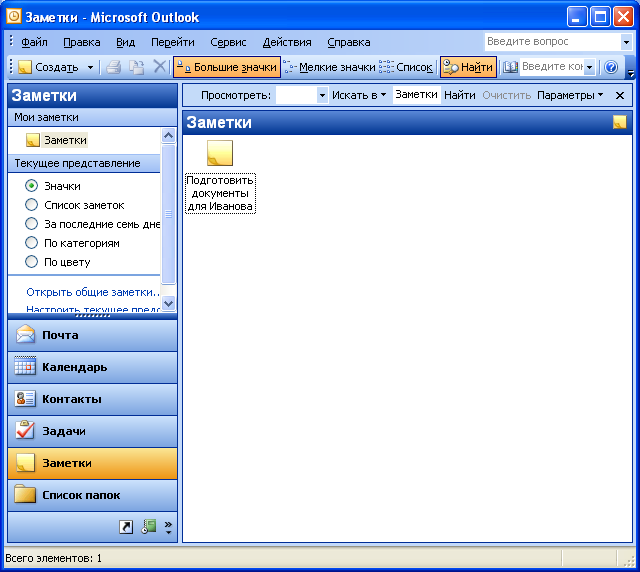Viewport: 640px width, 572px height.
Task: Toggle the Find toolbar button
Action: coord(468,67)
